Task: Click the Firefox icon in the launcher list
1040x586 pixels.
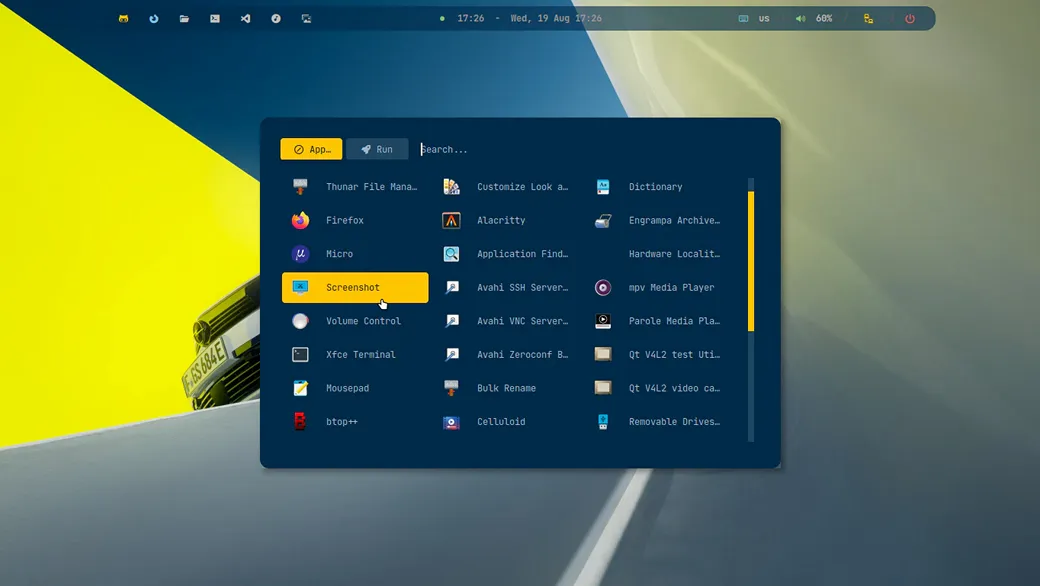Action: [x=300, y=220]
